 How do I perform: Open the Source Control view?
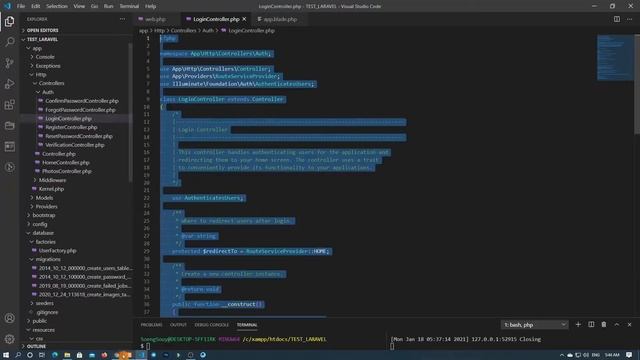pos(9,63)
